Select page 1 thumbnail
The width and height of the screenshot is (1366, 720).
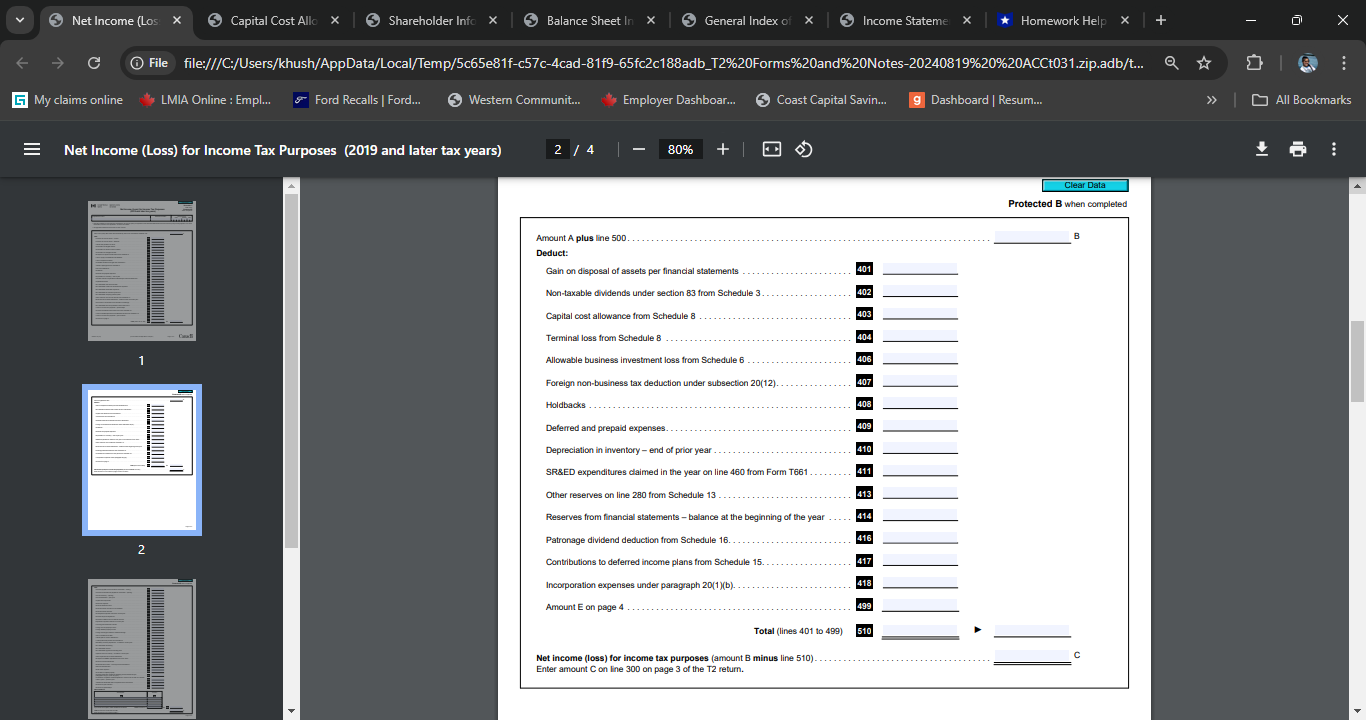click(x=142, y=271)
